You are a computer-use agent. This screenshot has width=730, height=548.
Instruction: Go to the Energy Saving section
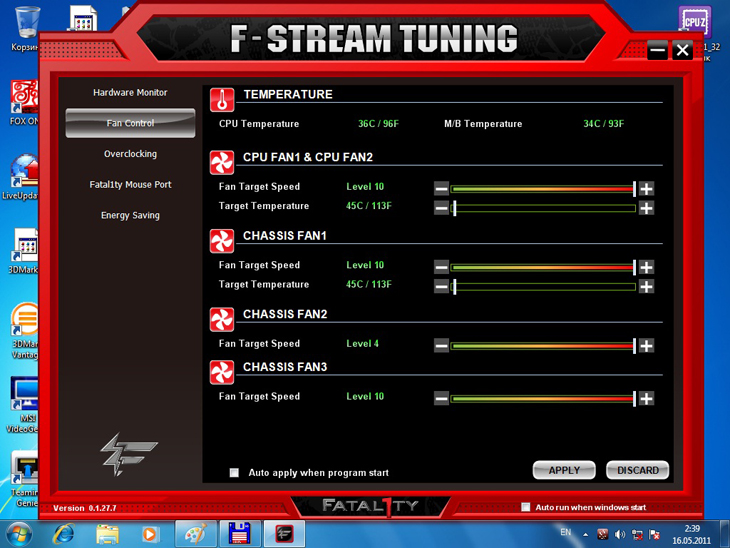130,215
